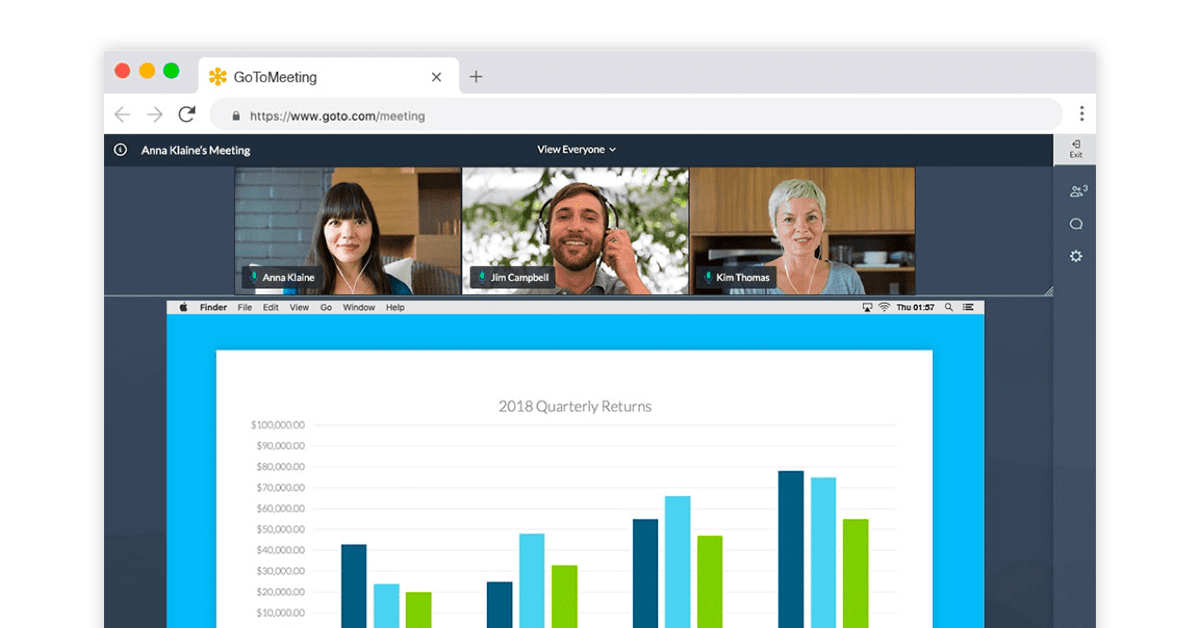Open the Edit menu in shared screen
The height and width of the screenshot is (628, 1200).
(271, 308)
